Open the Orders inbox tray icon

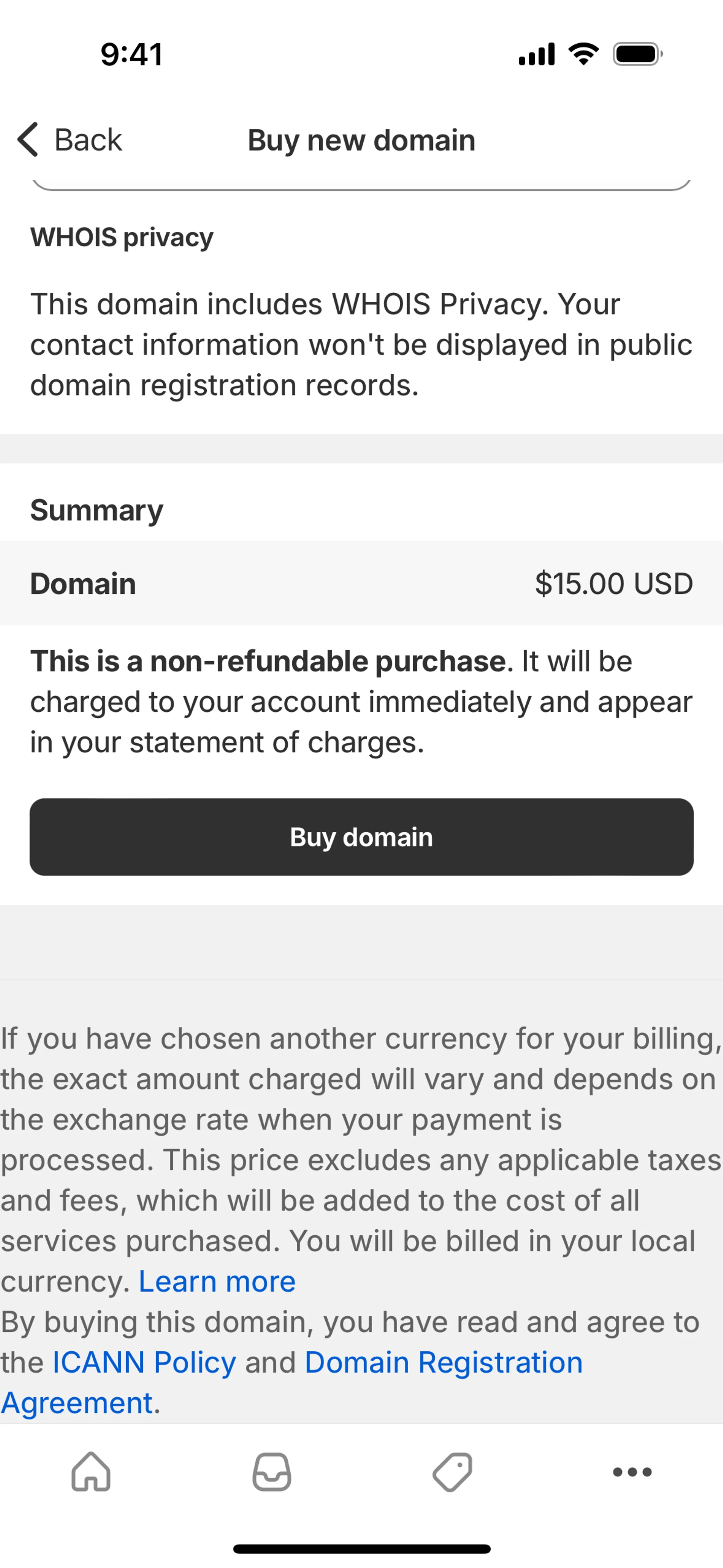(272, 1472)
